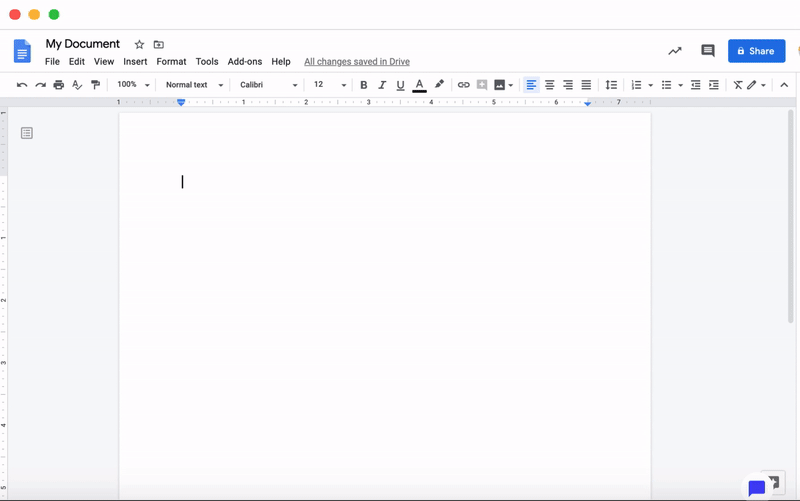Insert a link with chain icon

coord(463,85)
